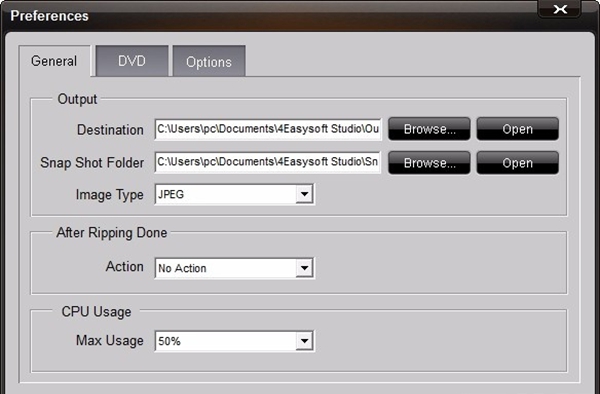Expand the Action dropdown arrow
This screenshot has height=394, width=600.
(305, 268)
